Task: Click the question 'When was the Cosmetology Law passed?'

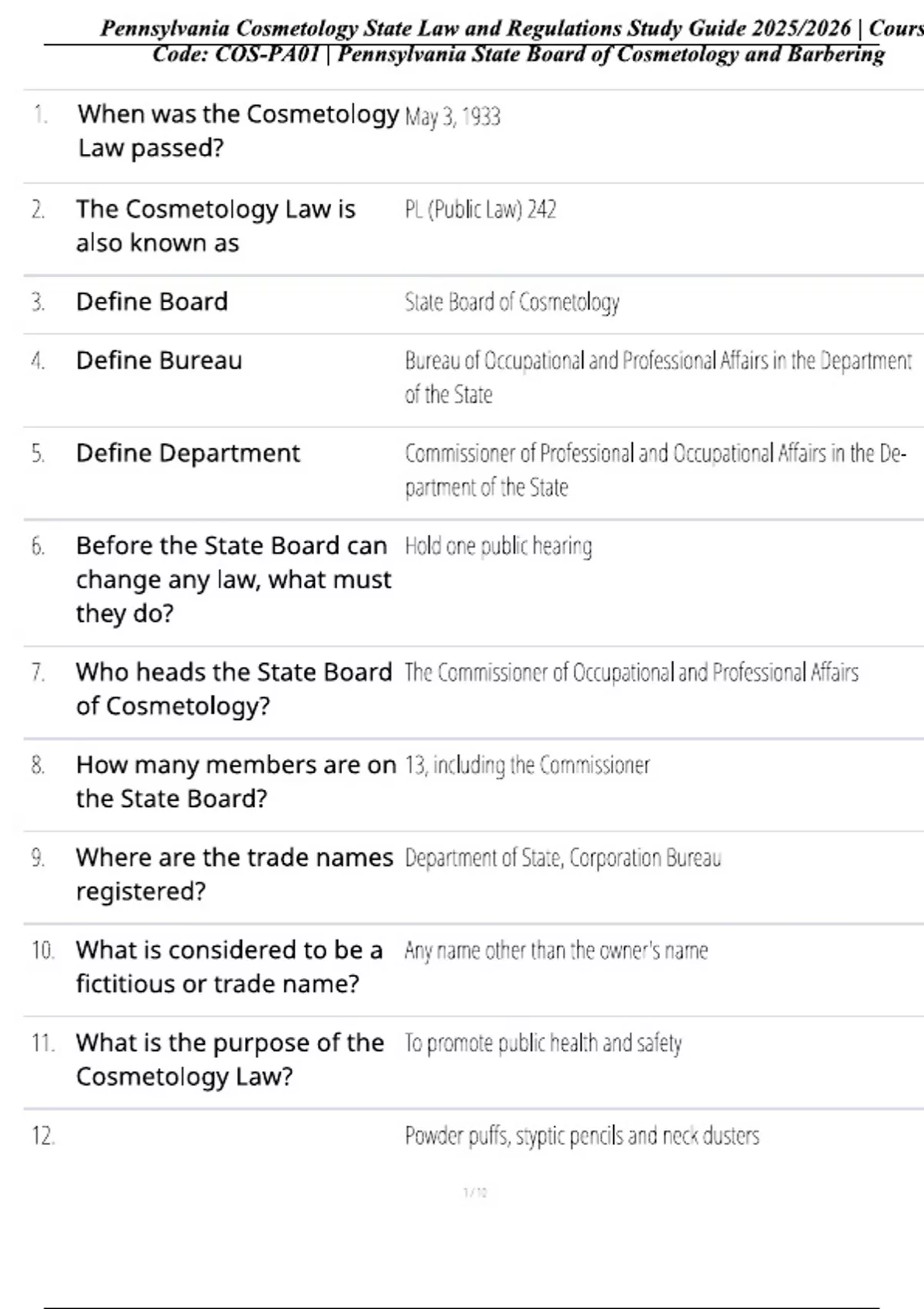Action: [x=238, y=131]
